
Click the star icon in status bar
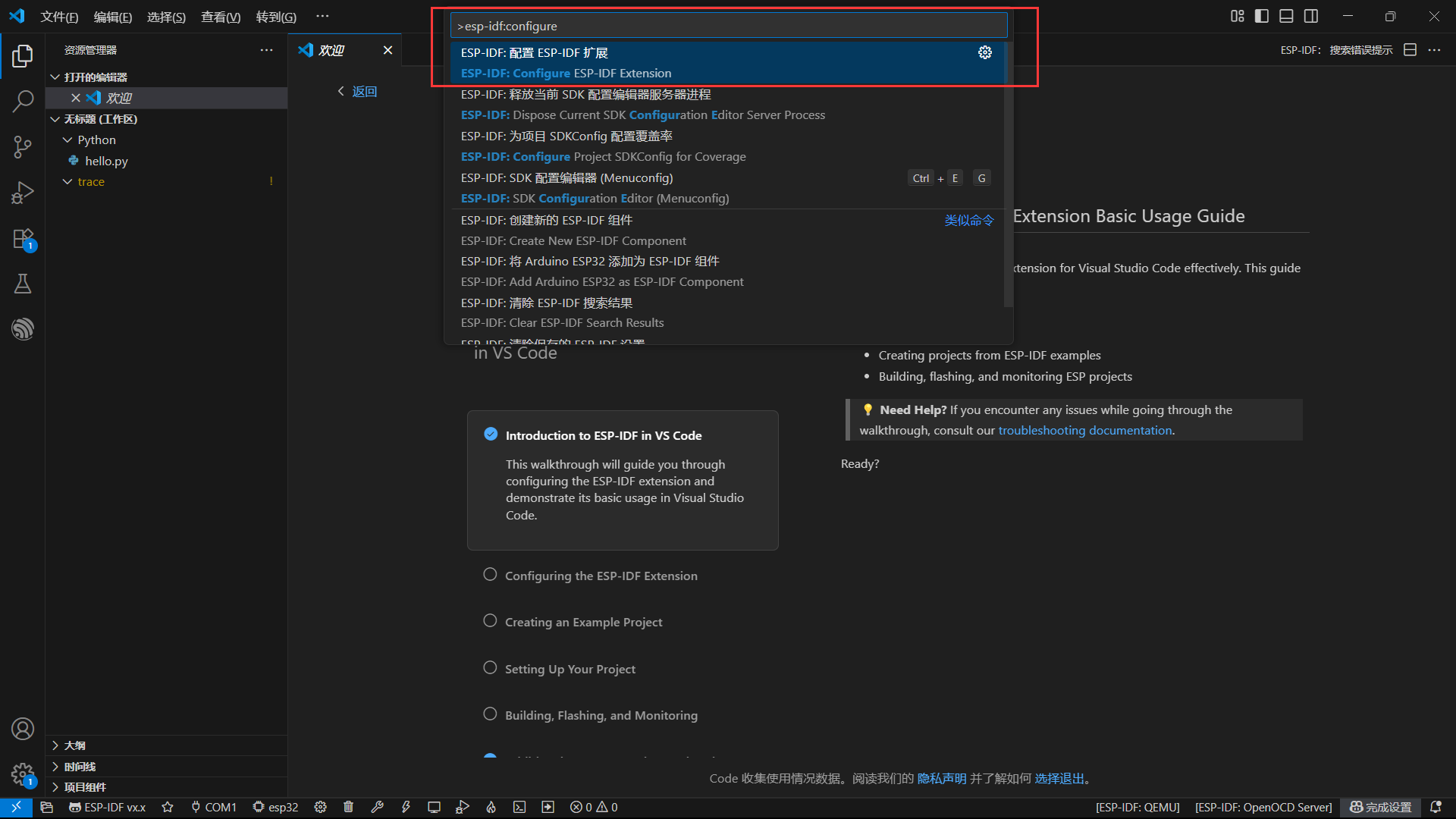pos(168,808)
